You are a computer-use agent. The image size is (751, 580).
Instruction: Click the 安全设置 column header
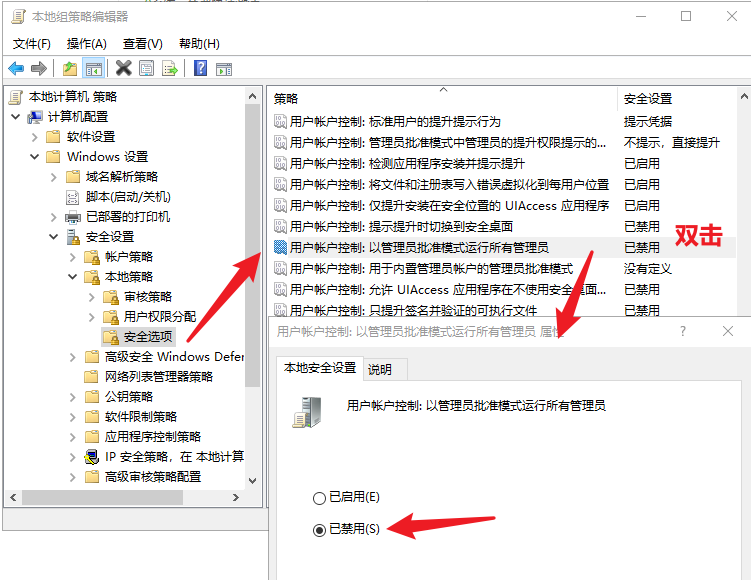point(648,99)
